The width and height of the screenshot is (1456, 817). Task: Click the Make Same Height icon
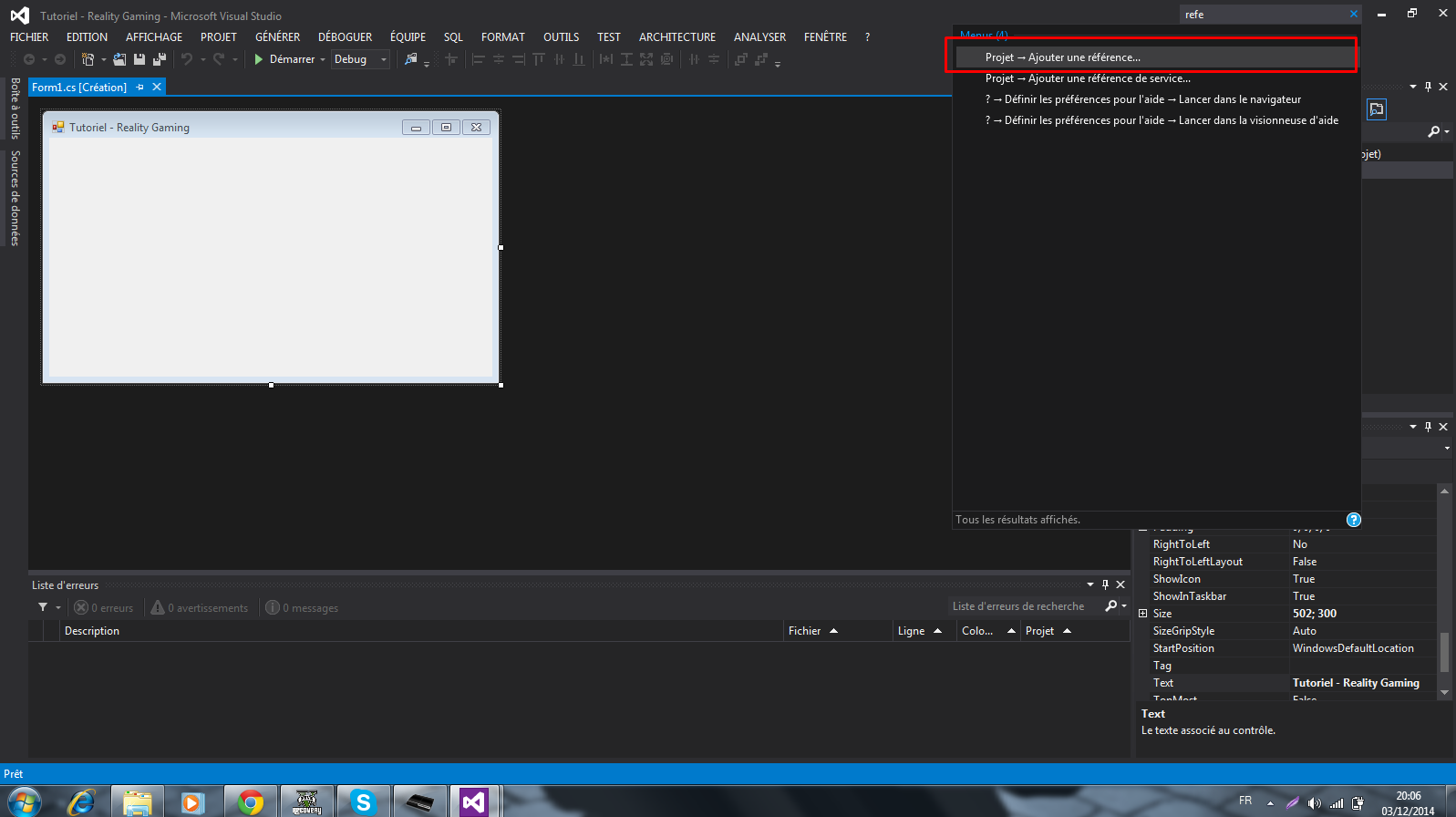(x=626, y=59)
